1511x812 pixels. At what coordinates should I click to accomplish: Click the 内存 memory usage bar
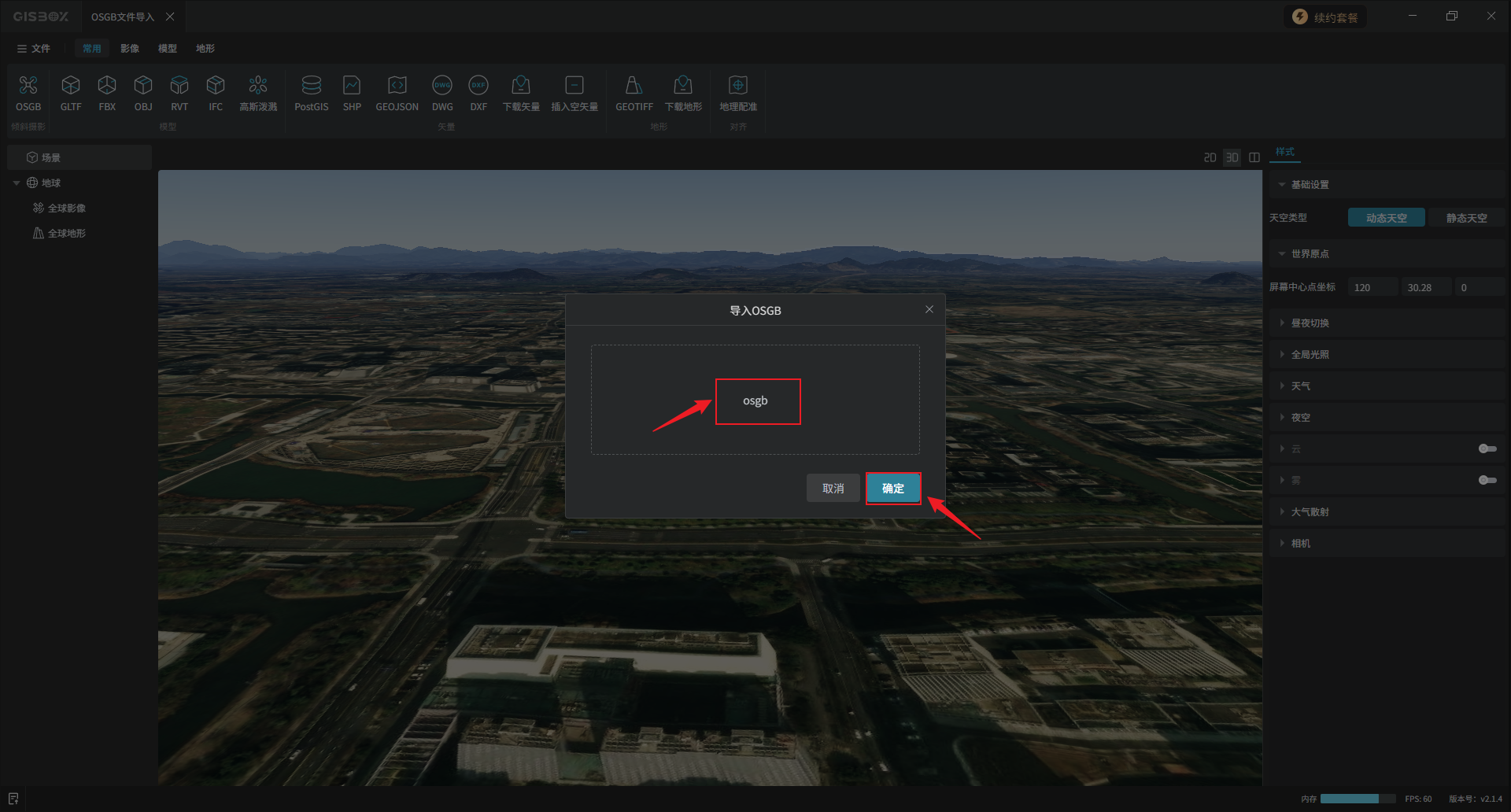pos(1357,799)
